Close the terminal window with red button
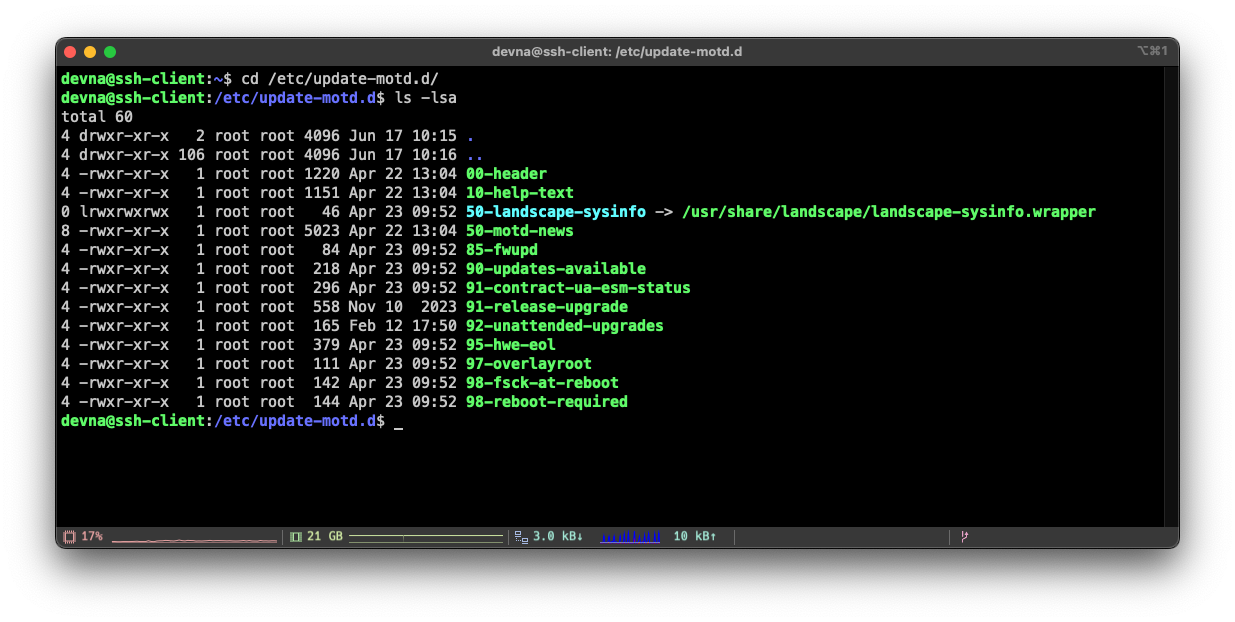The width and height of the screenshot is (1235, 622). click(x=70, y=52)
